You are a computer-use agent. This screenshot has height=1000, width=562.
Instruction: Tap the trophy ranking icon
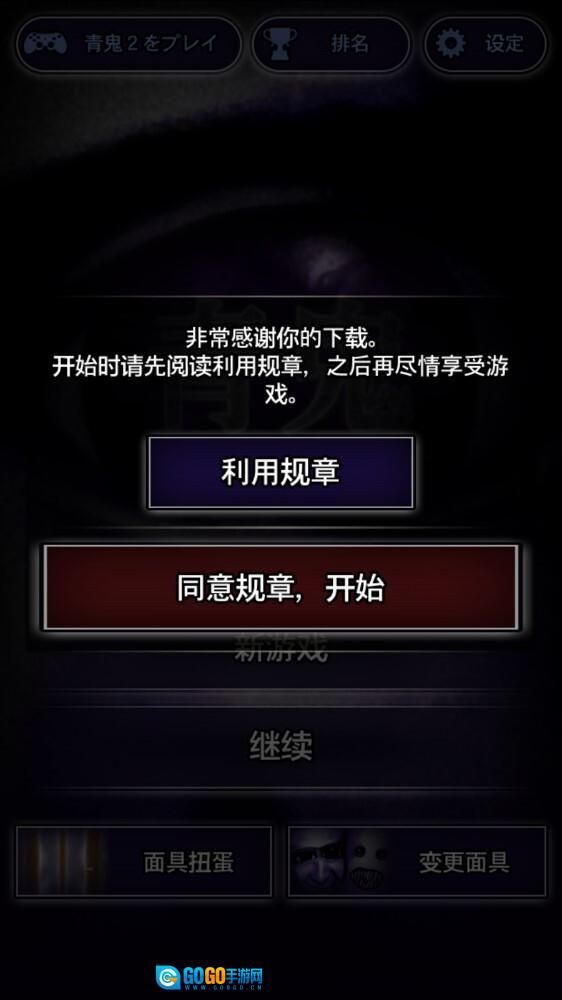(279, 43)
